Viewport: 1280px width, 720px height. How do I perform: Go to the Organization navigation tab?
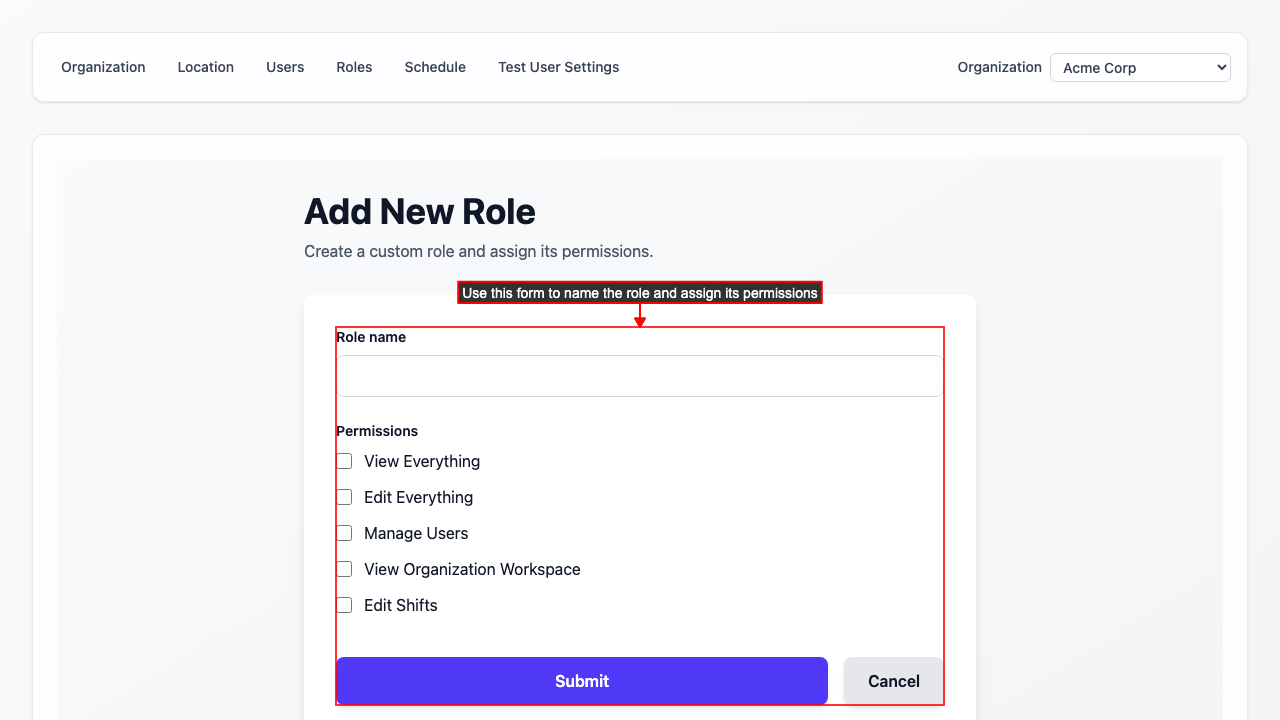point(103,67)
